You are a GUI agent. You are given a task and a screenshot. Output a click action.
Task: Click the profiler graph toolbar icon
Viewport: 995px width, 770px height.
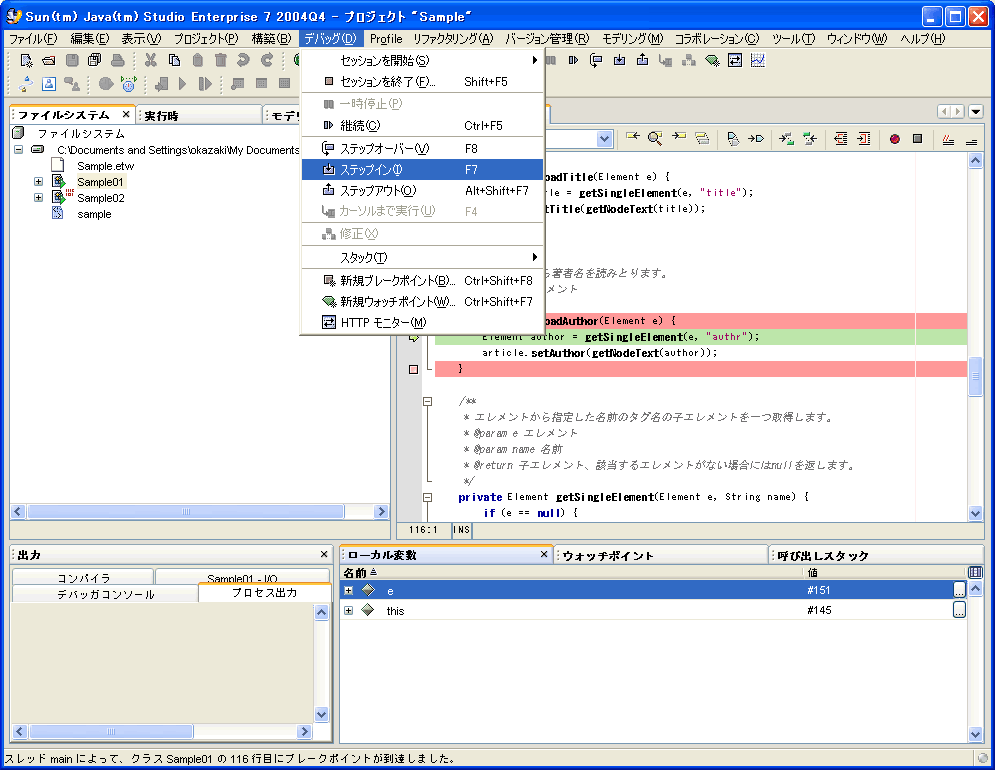758,60
